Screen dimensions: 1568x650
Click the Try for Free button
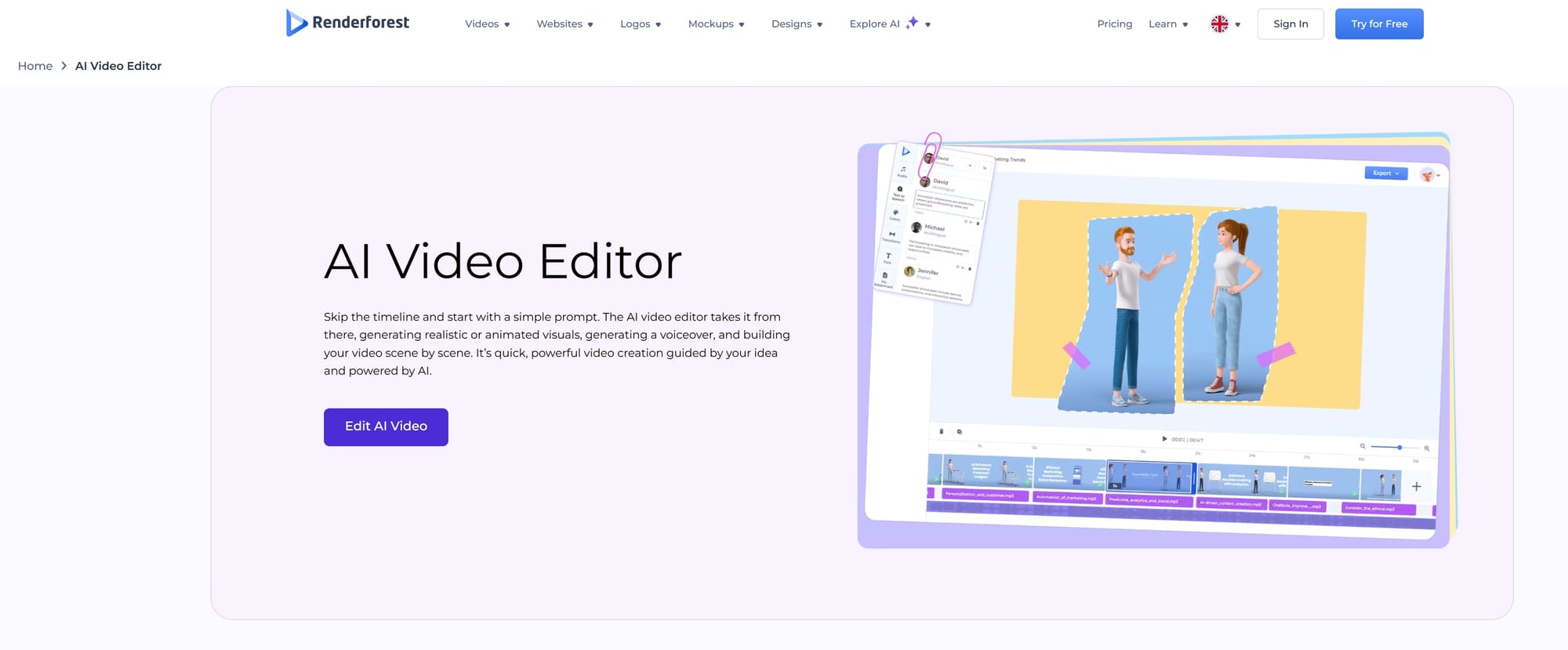coord(1379,24)
